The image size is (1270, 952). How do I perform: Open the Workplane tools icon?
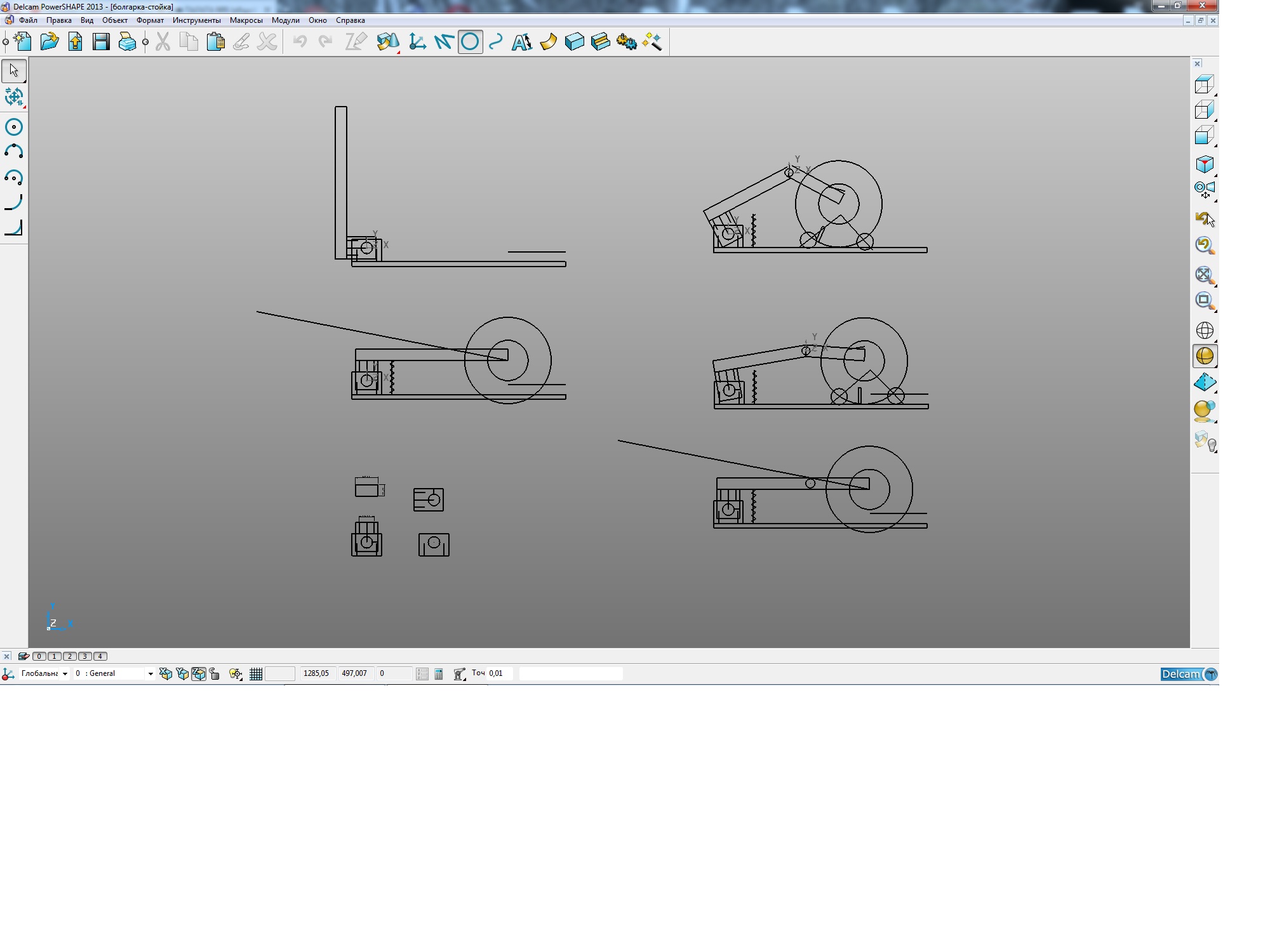coord(417,43)
